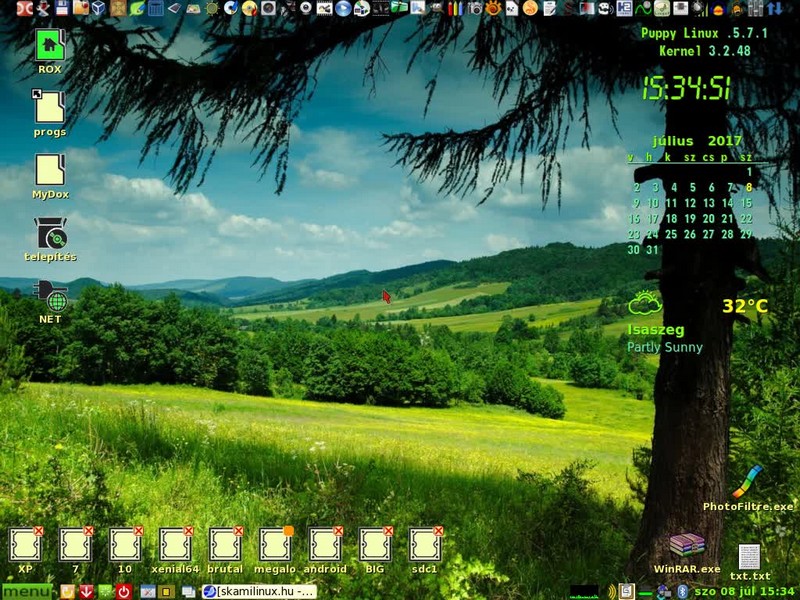800x600 pixels.
Task: Click the sdc1 drive icon
Action: click(425, 545)
